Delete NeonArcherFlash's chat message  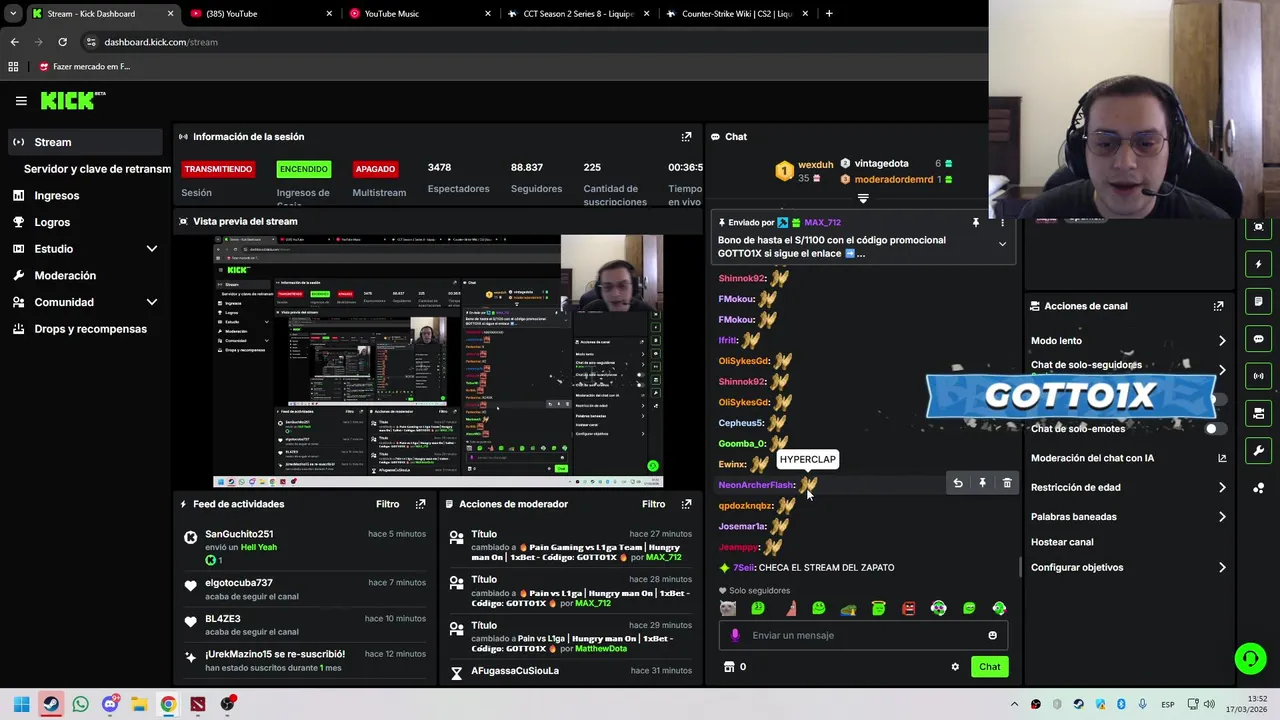[1007, 484]
